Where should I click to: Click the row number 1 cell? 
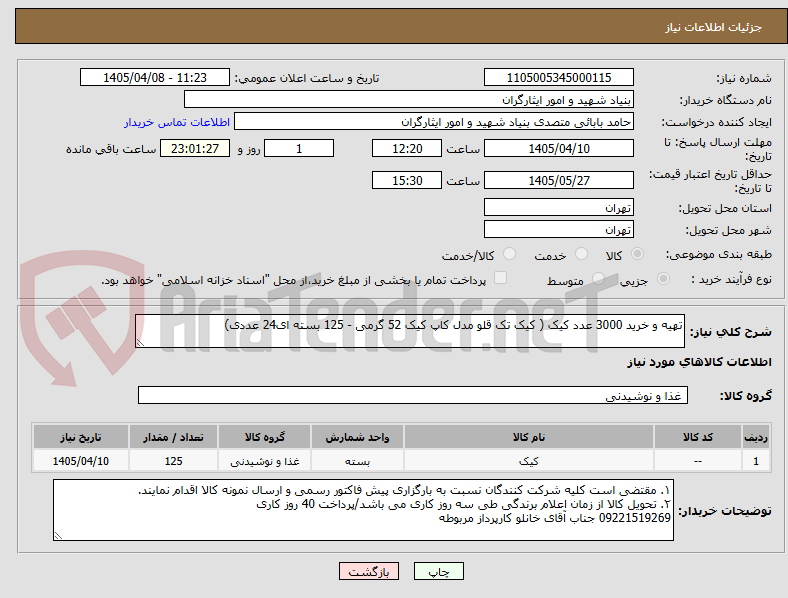(756, 461)
